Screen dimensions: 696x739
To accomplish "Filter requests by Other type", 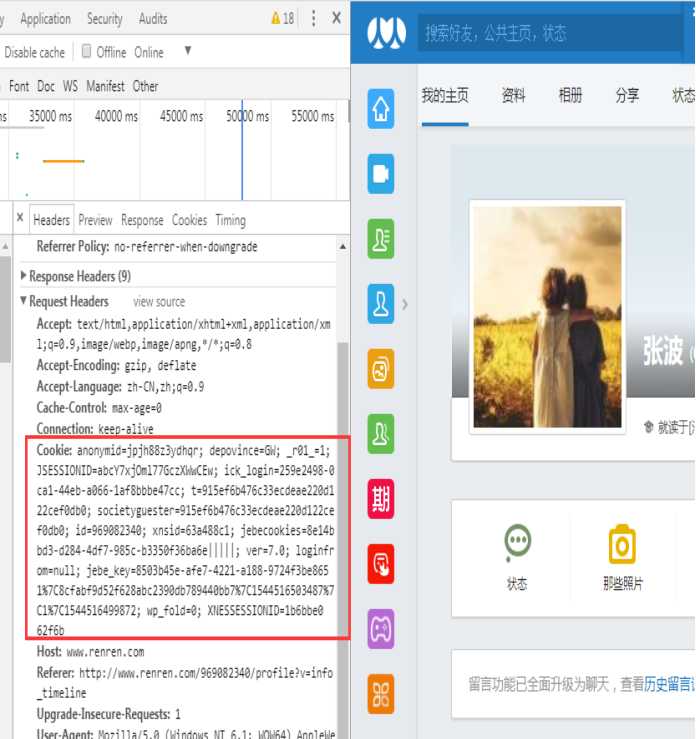I will (x=145, y=86).
